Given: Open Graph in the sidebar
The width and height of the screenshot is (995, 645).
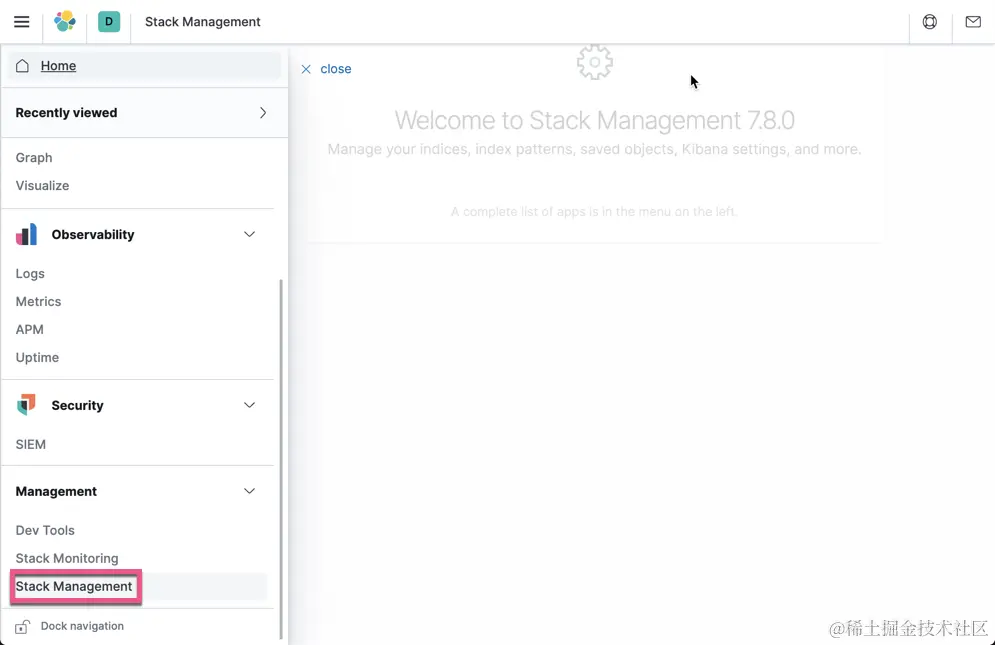Looking at the screenshot, I should coord(34,157).
